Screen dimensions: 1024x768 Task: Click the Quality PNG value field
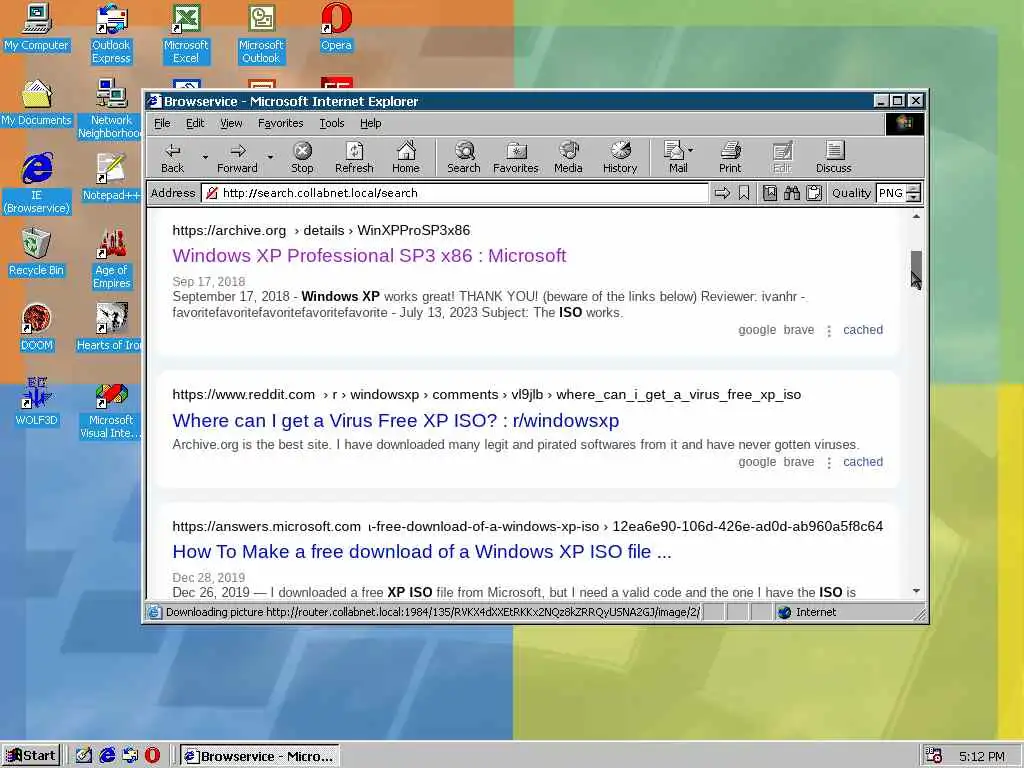click(891, 193)
